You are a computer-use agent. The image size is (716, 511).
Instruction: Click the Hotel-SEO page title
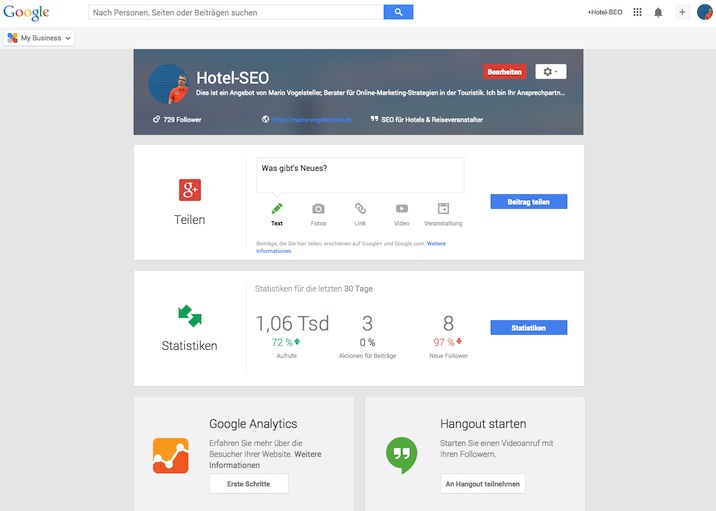coord(232,78)
